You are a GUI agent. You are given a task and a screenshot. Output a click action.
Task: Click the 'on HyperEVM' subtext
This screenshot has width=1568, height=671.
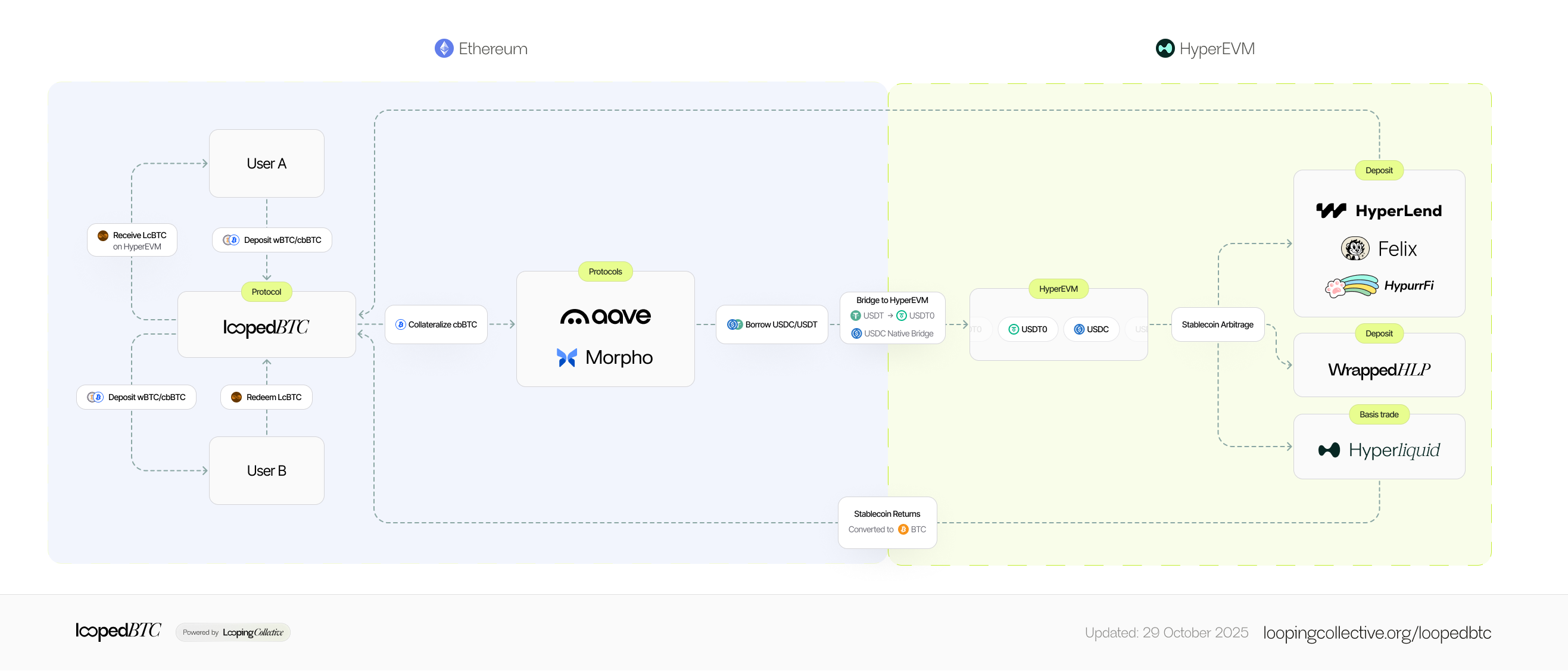(x=137, y=247)
